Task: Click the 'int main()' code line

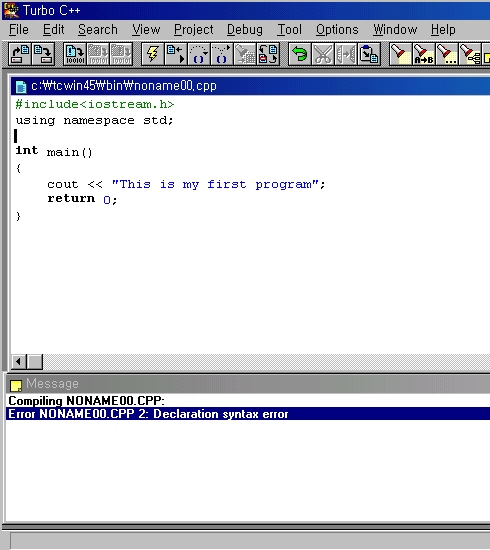Action: click(x=54, y=152)
